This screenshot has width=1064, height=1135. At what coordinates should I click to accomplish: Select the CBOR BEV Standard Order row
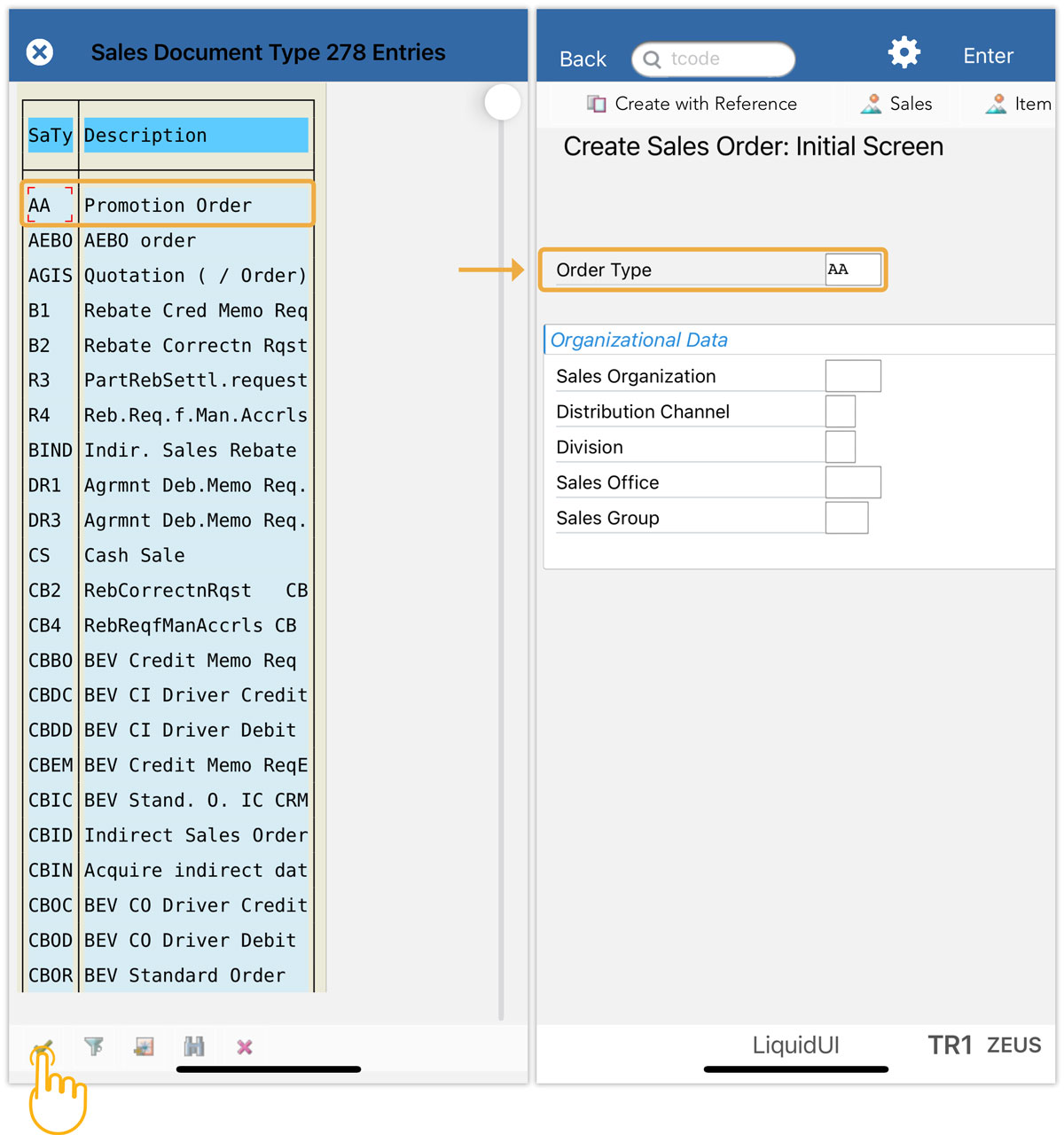click(168, 975)
